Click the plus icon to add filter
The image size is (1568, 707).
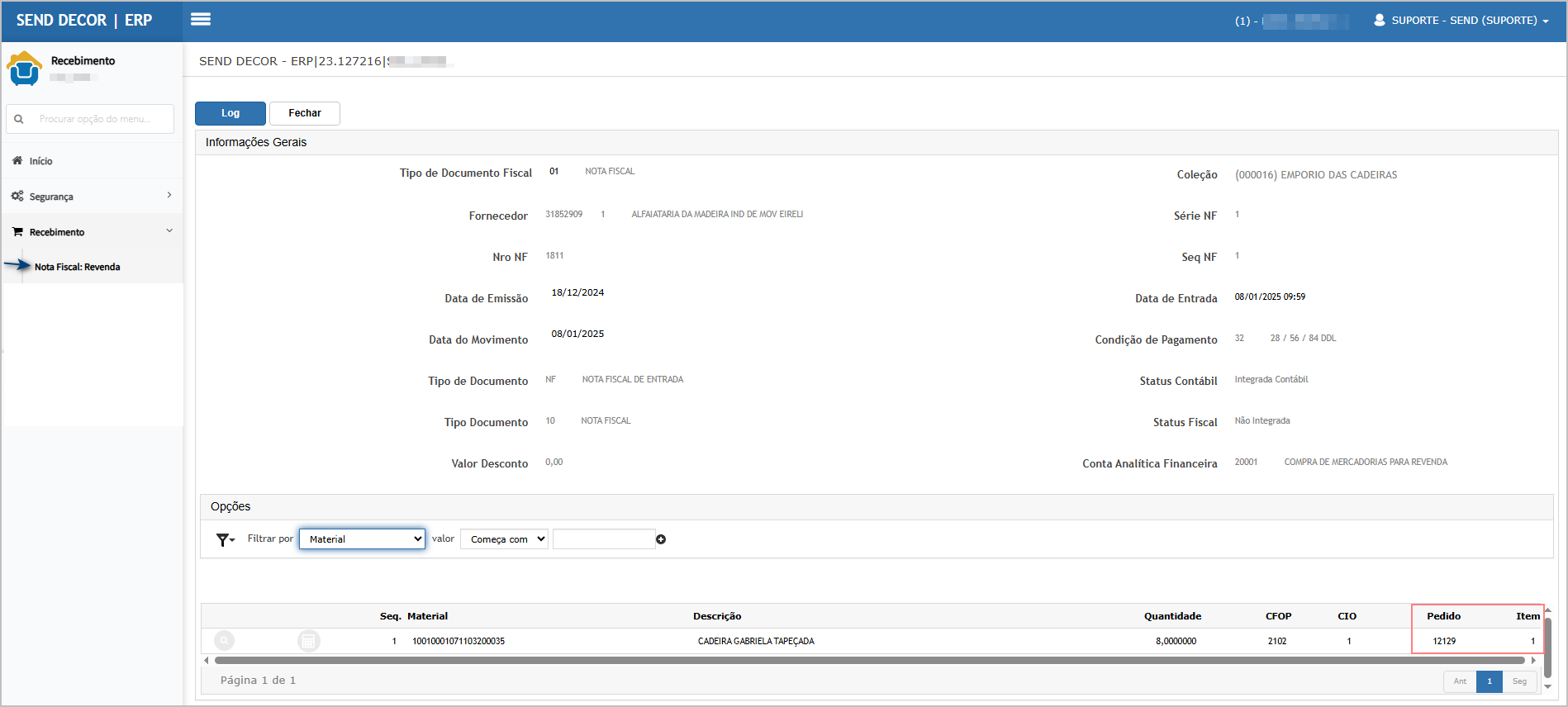661,539
